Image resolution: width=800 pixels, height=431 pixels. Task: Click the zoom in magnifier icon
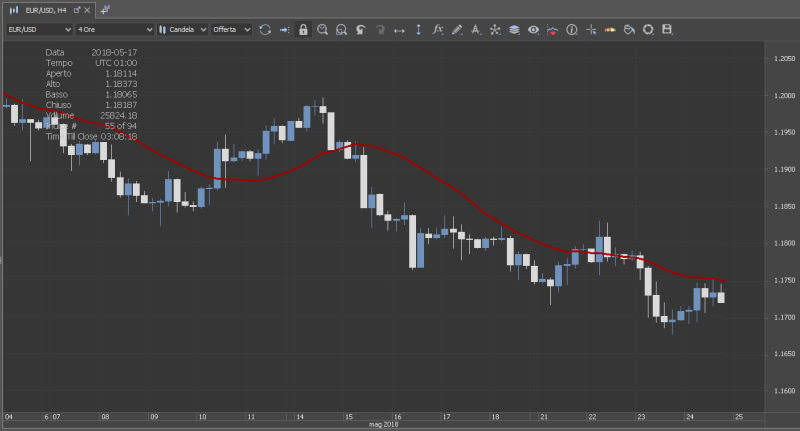[323, 30]
